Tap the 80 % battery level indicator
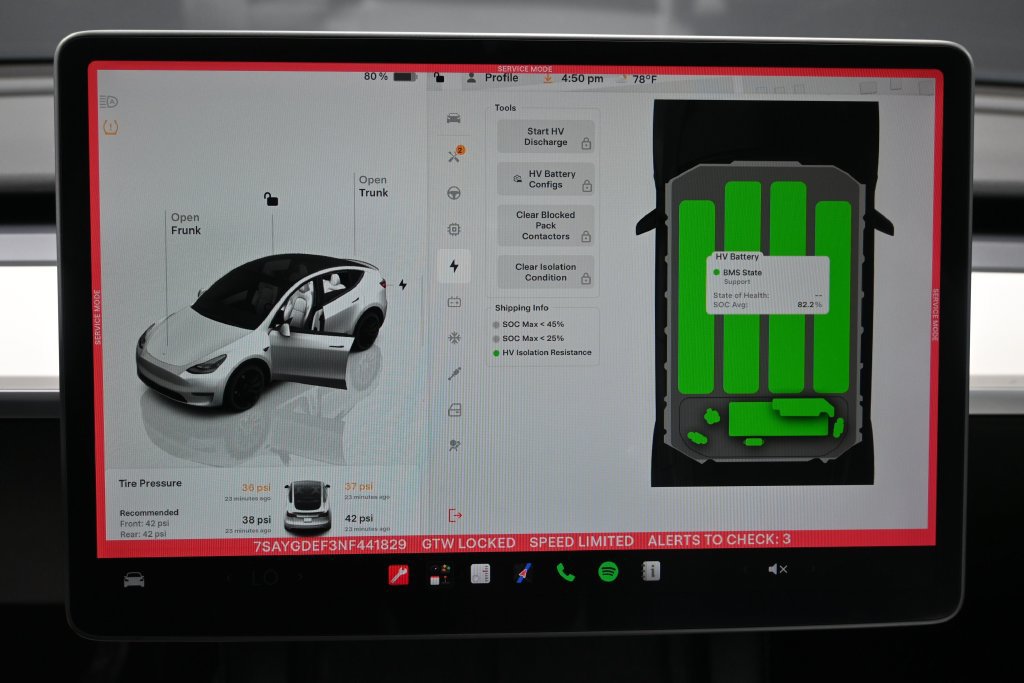Image resolution: width=1024 pixels, height=683 pixels. 390,76
